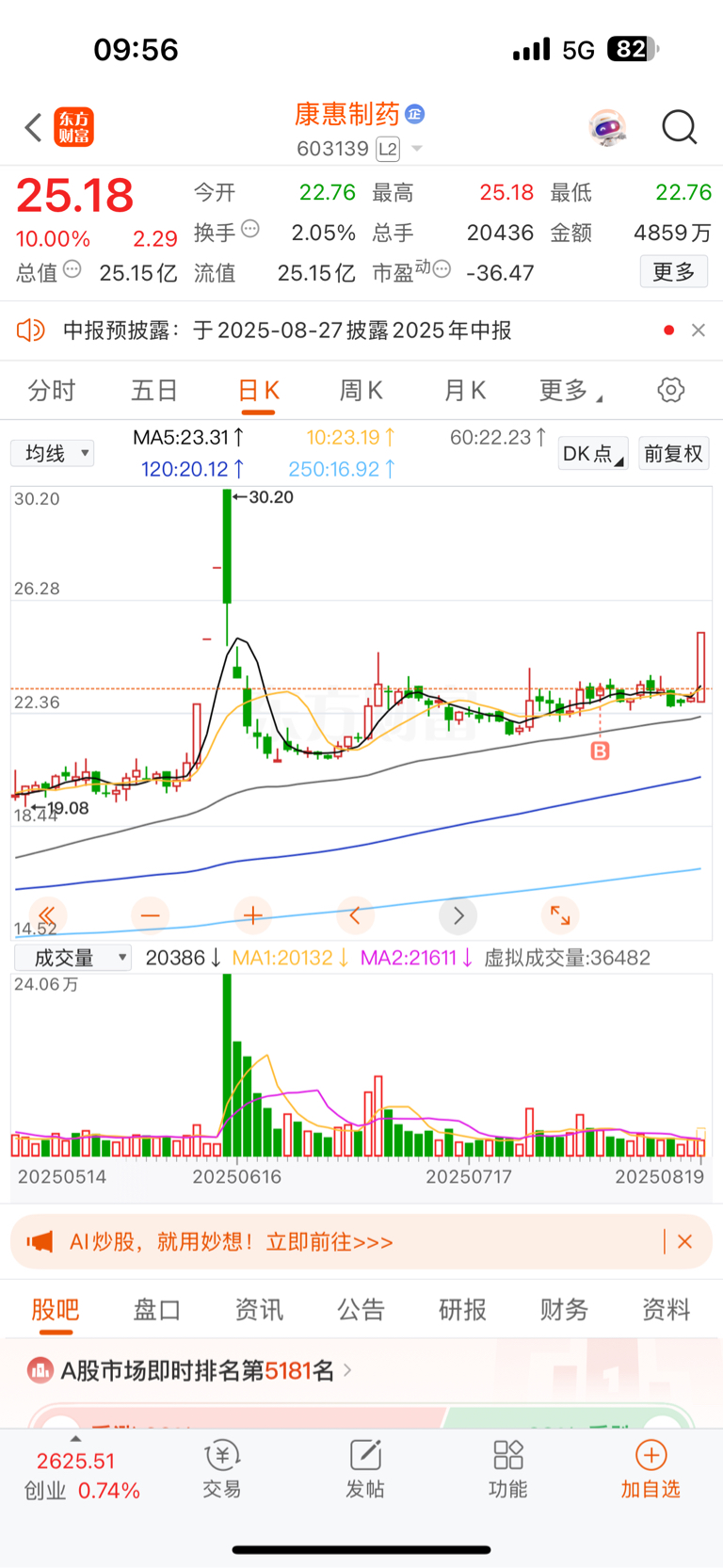Open the DK点 selector
Image resolution: width=723 pixels, height=1568 pixels.
click(x=593, y=454)
